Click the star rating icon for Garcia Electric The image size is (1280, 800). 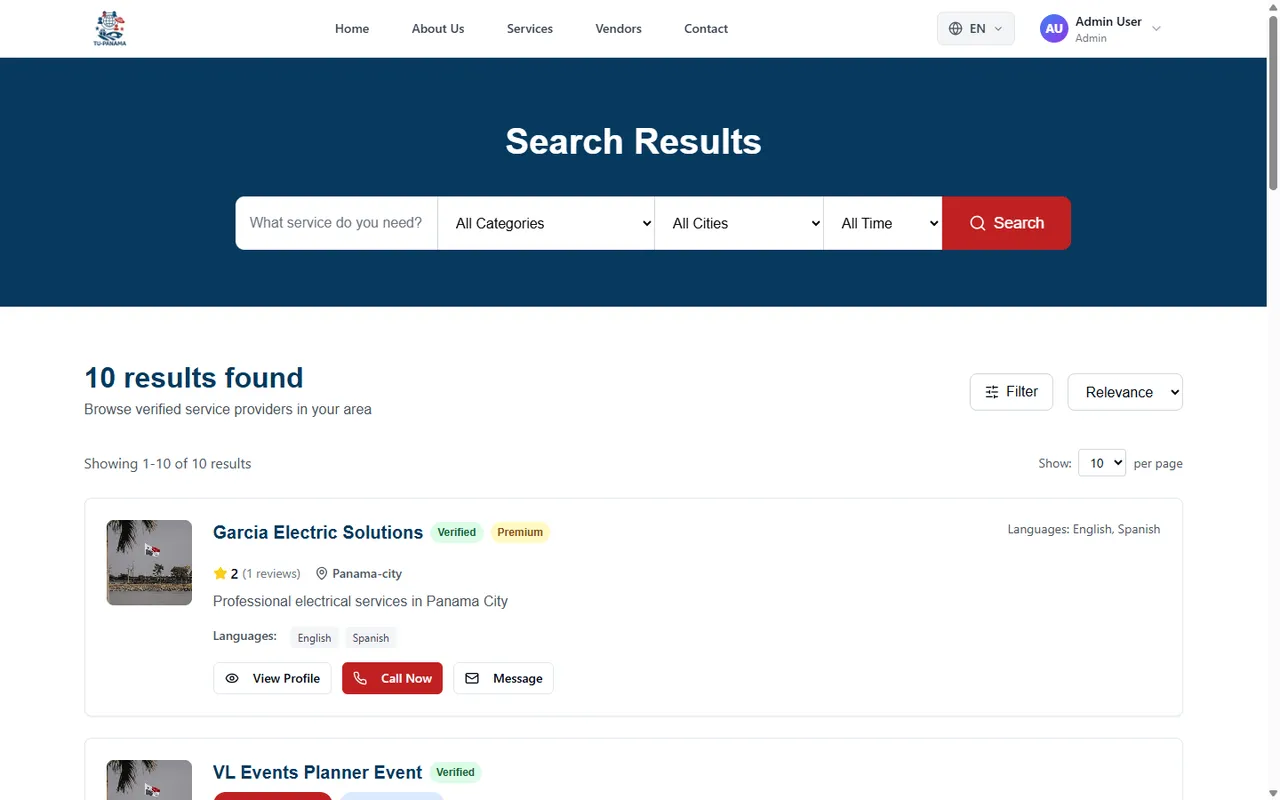(220, 574)
